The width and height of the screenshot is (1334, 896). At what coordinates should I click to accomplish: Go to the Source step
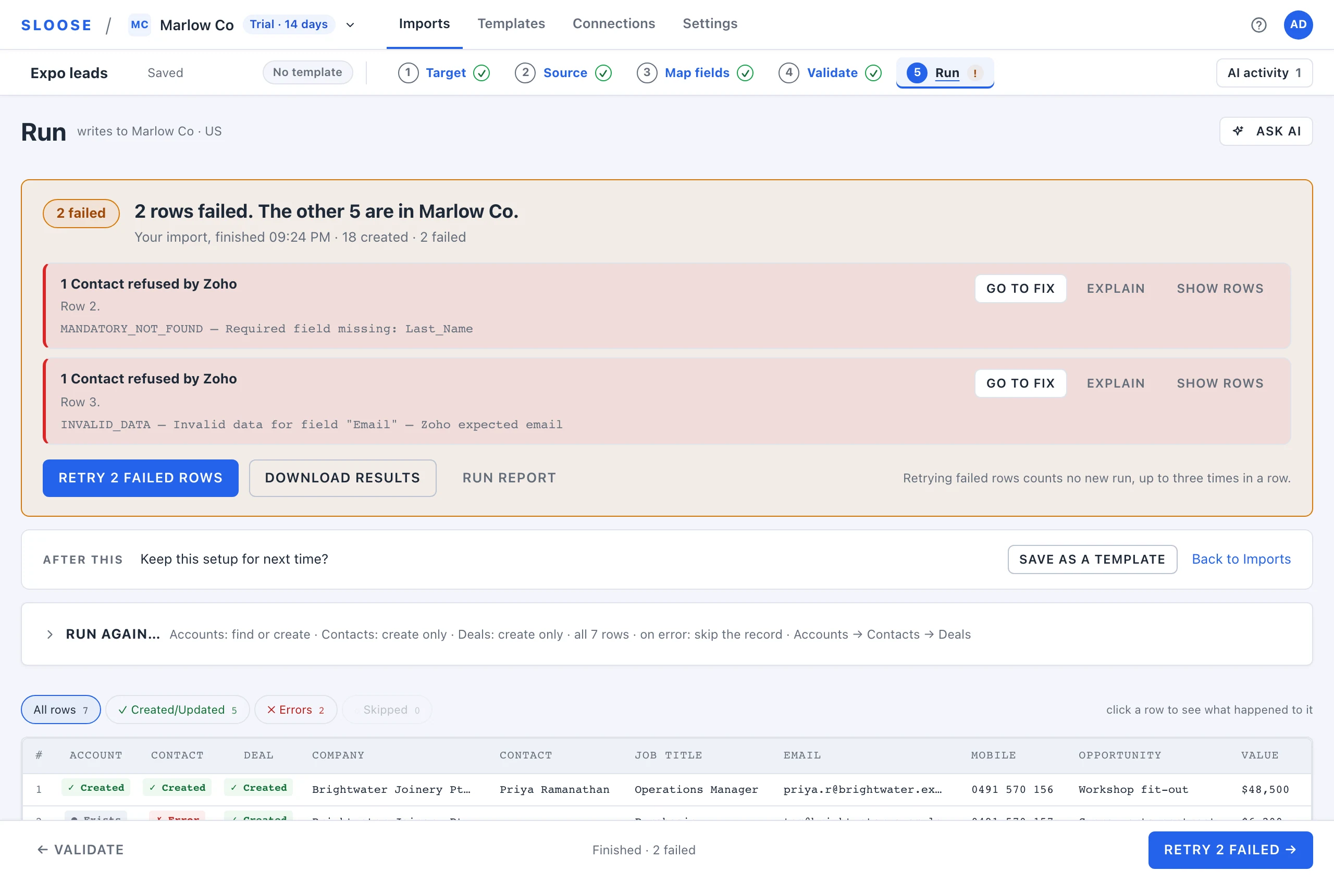click(x=563, y=72)
